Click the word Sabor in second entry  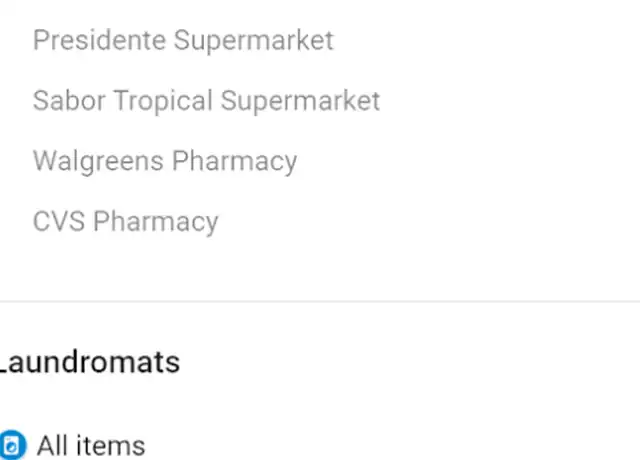(69, 101)
